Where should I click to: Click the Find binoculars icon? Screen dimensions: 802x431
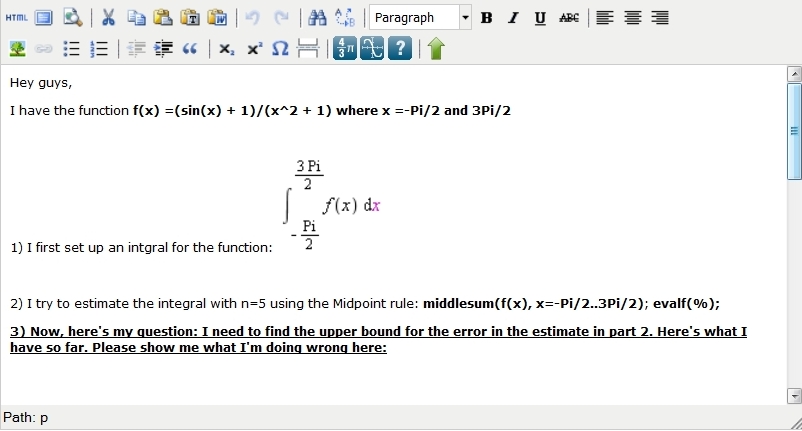(x=317, y=17)
